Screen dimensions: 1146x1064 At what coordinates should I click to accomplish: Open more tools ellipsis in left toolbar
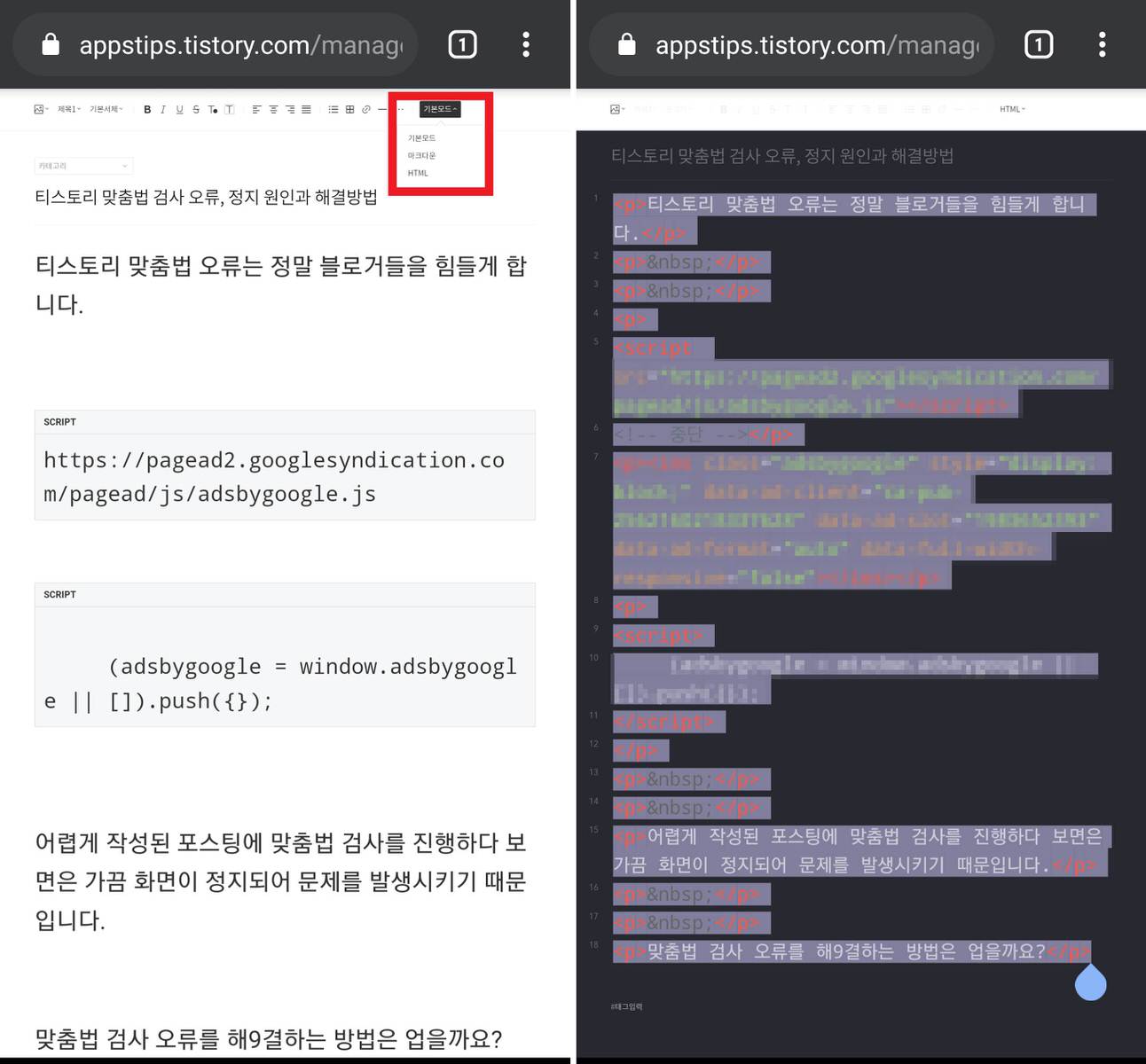click(401, 109)
